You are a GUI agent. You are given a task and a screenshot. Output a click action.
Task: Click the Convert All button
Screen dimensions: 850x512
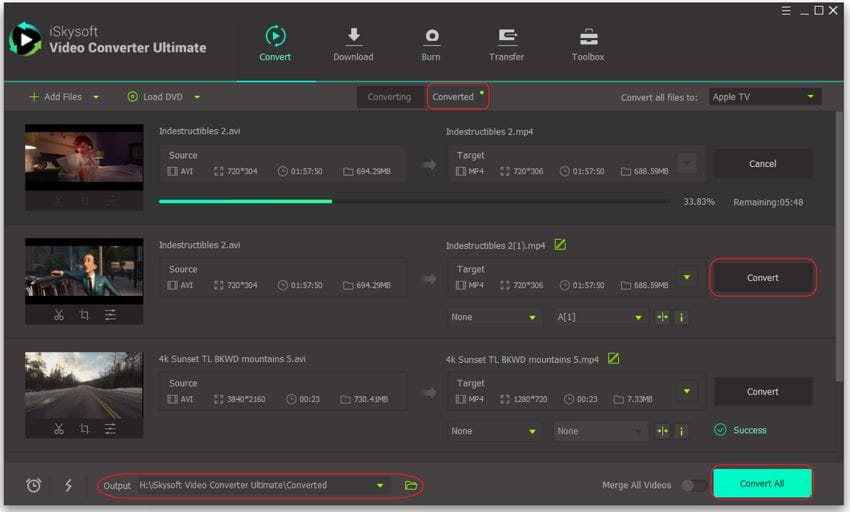762,483
